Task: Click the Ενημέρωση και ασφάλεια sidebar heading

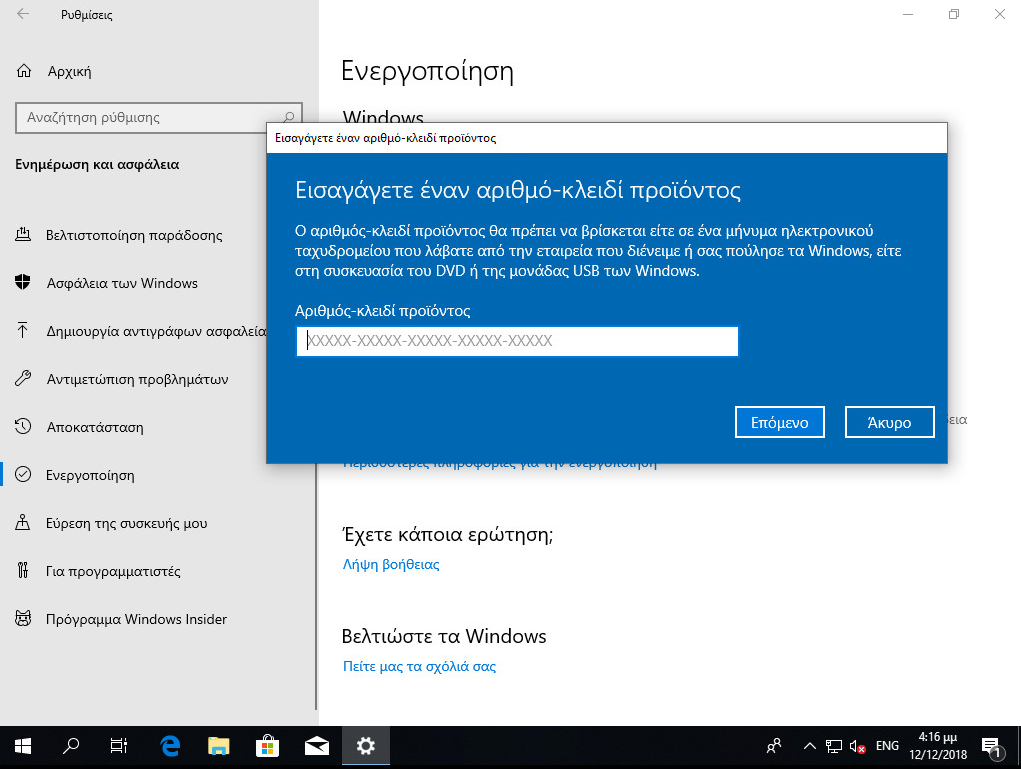Action: tap(97, 164)
